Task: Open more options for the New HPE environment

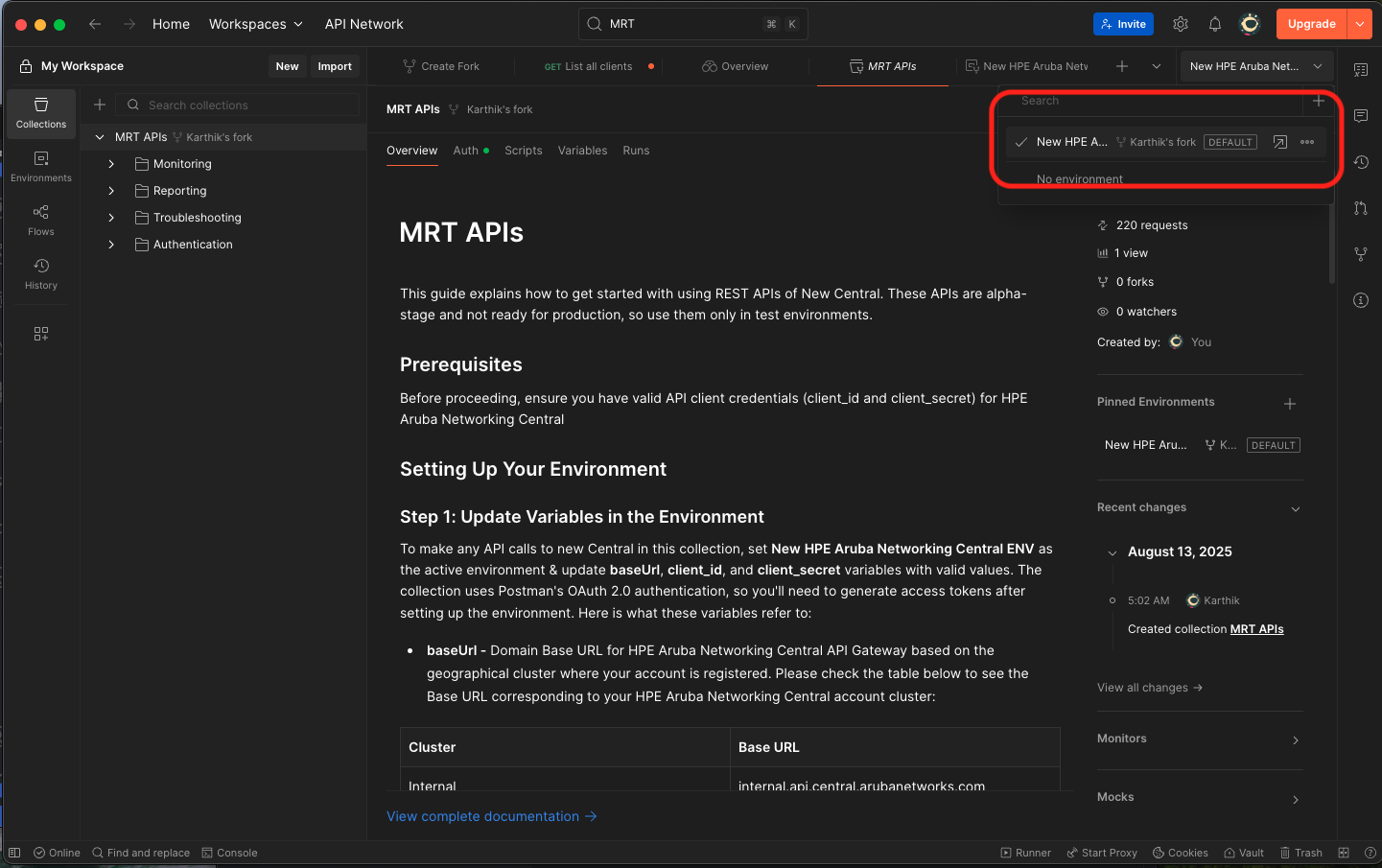Action: click(1307, 142)
